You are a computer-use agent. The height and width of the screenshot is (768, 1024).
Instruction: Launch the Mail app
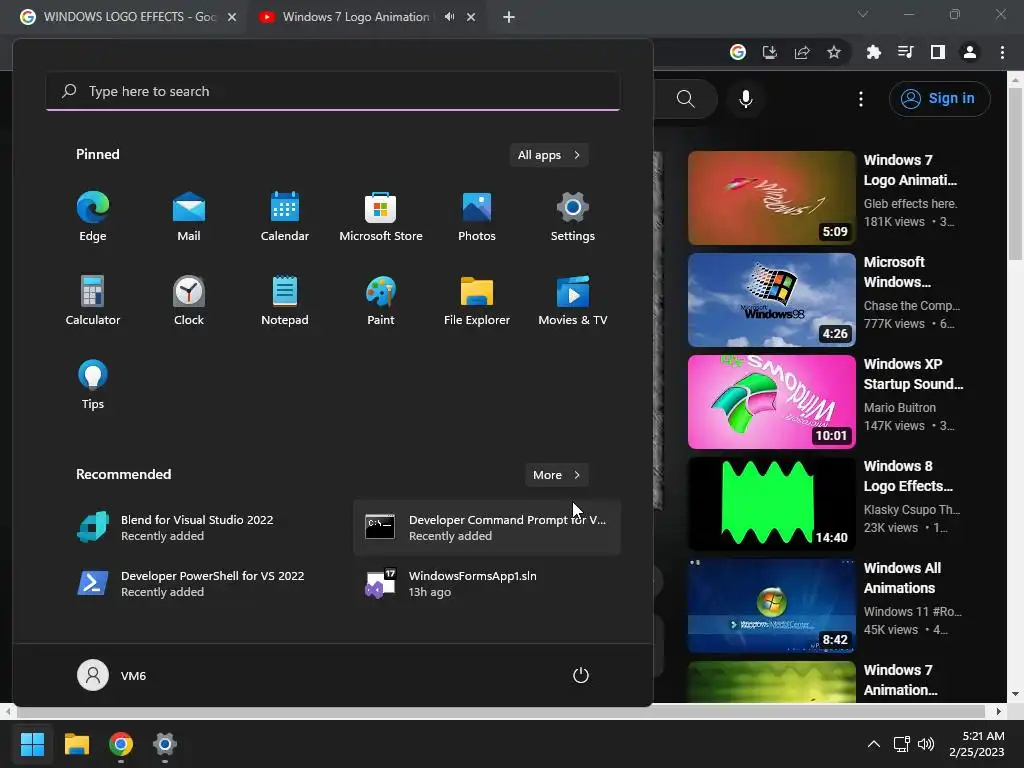[x=189, y=217]
